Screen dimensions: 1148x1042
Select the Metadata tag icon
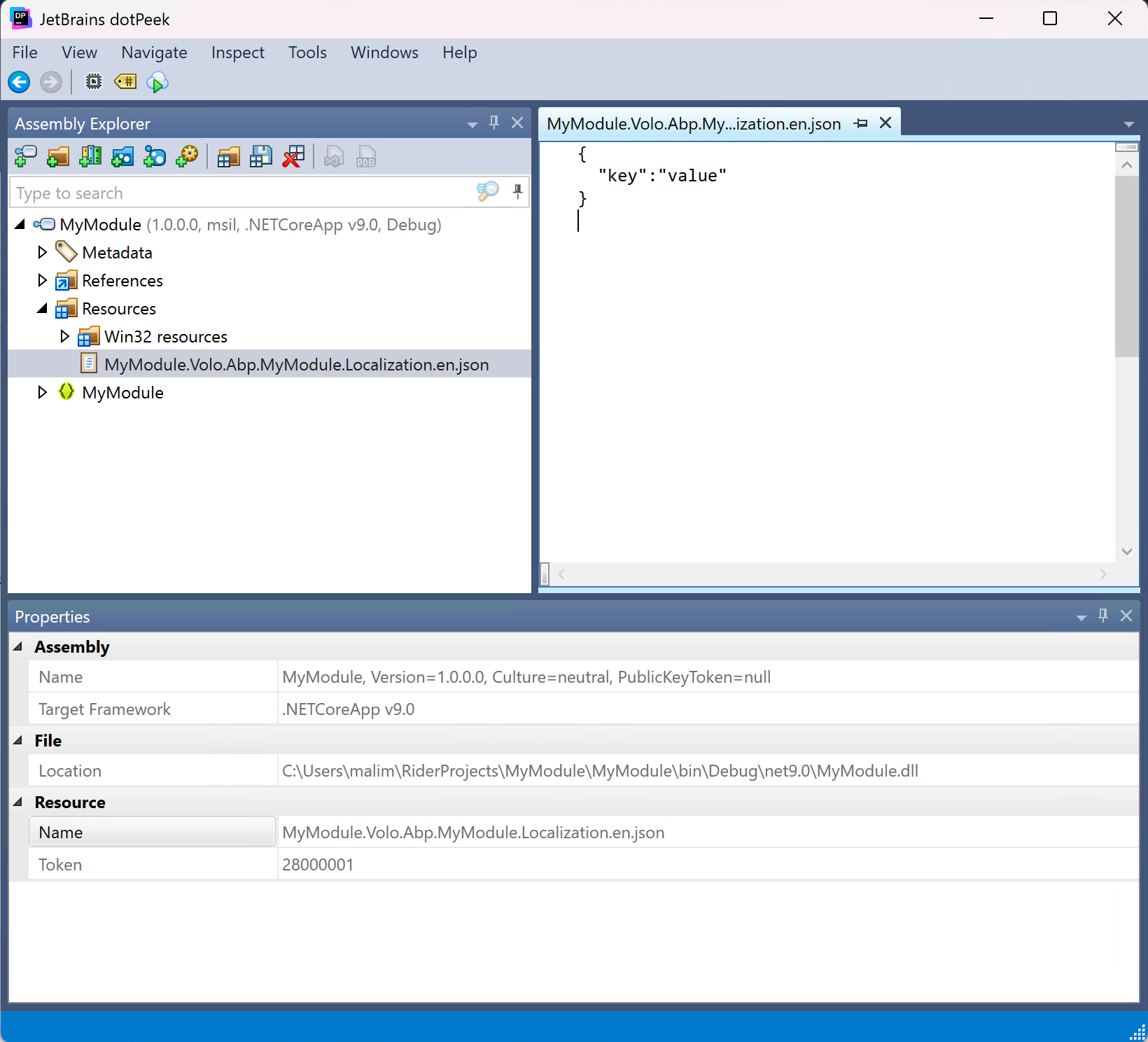(66, 251)
